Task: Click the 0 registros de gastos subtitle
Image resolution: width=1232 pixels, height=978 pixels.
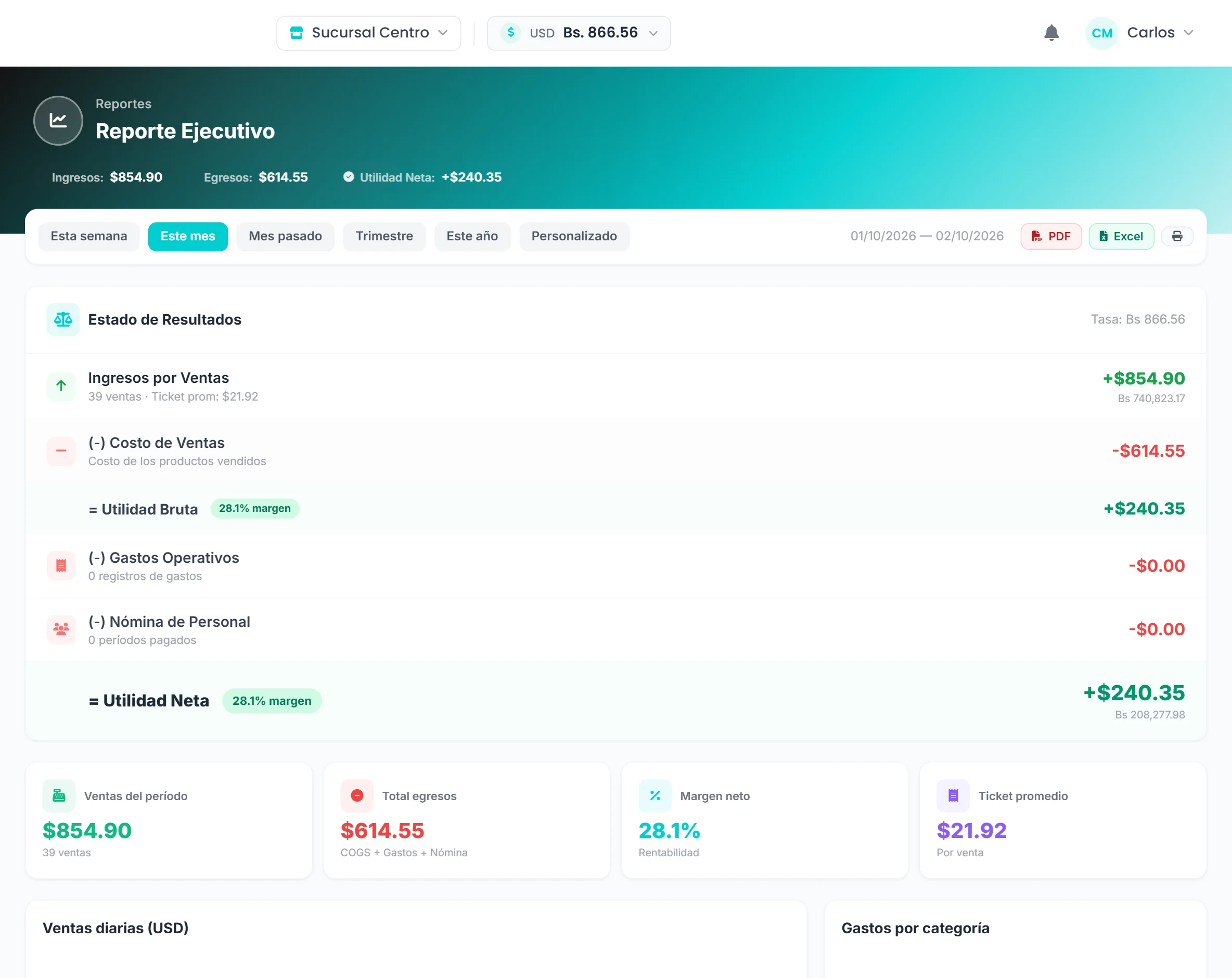Action: tap(145, 576)
